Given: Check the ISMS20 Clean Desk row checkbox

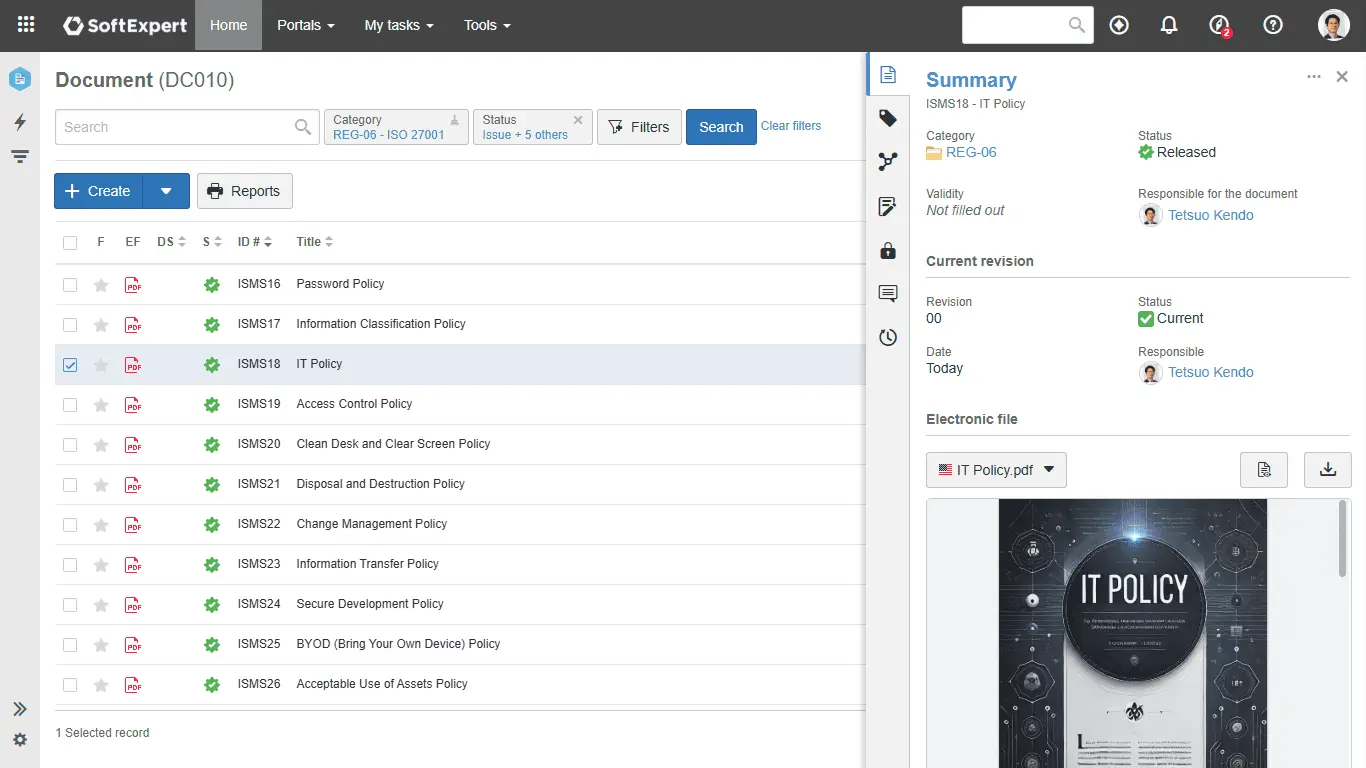Looking at the screenshot, I should tap(70, 445).
